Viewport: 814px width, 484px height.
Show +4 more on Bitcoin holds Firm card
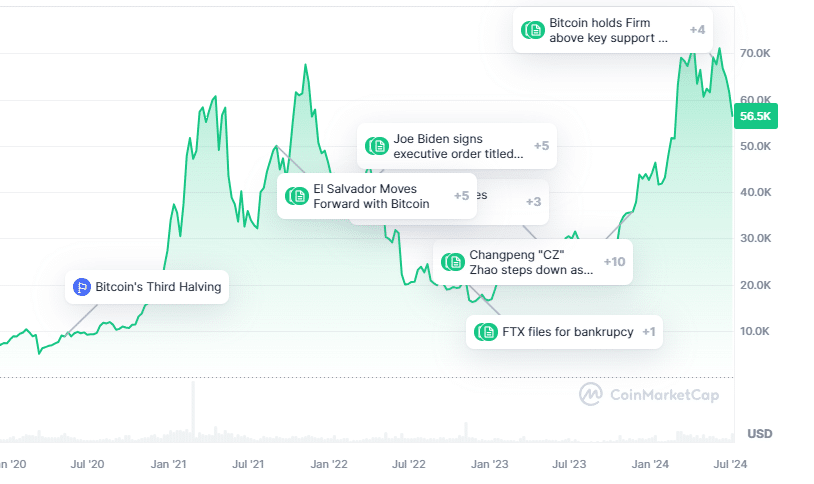[697, 30]
